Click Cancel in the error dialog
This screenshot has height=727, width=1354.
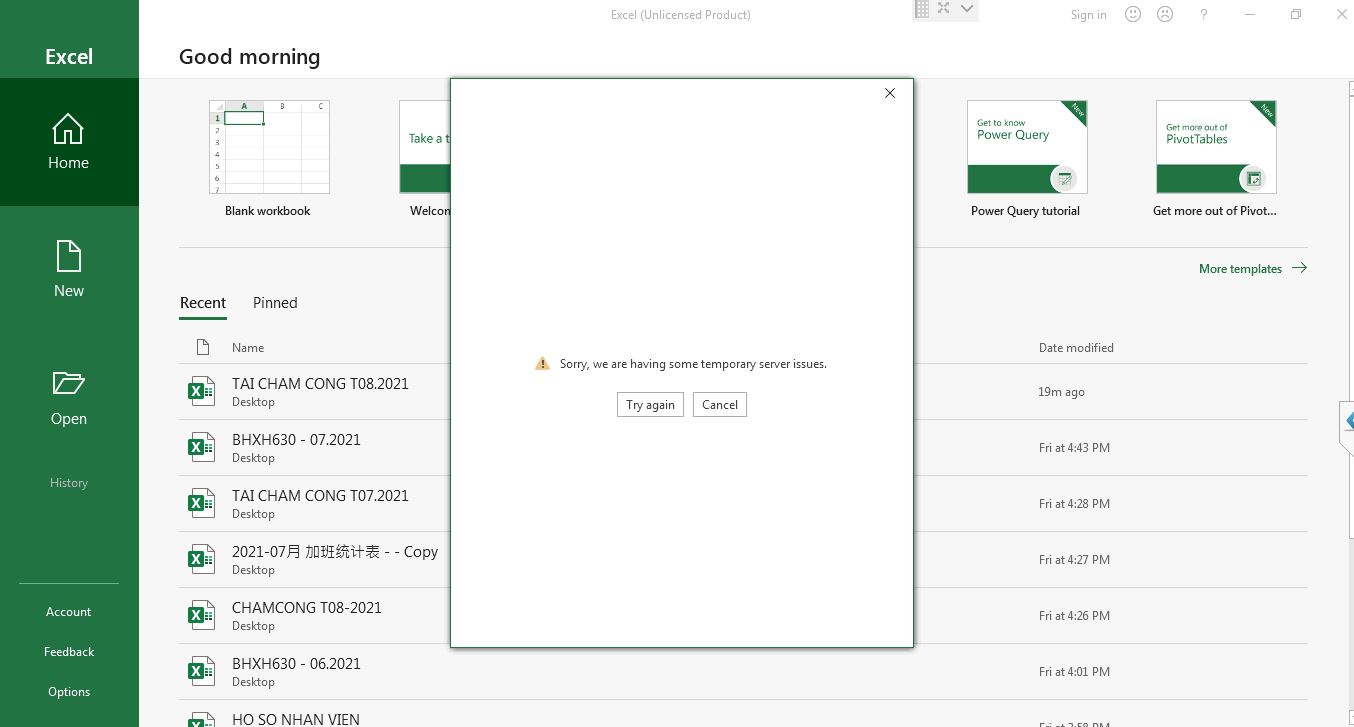tap(720, 405)
